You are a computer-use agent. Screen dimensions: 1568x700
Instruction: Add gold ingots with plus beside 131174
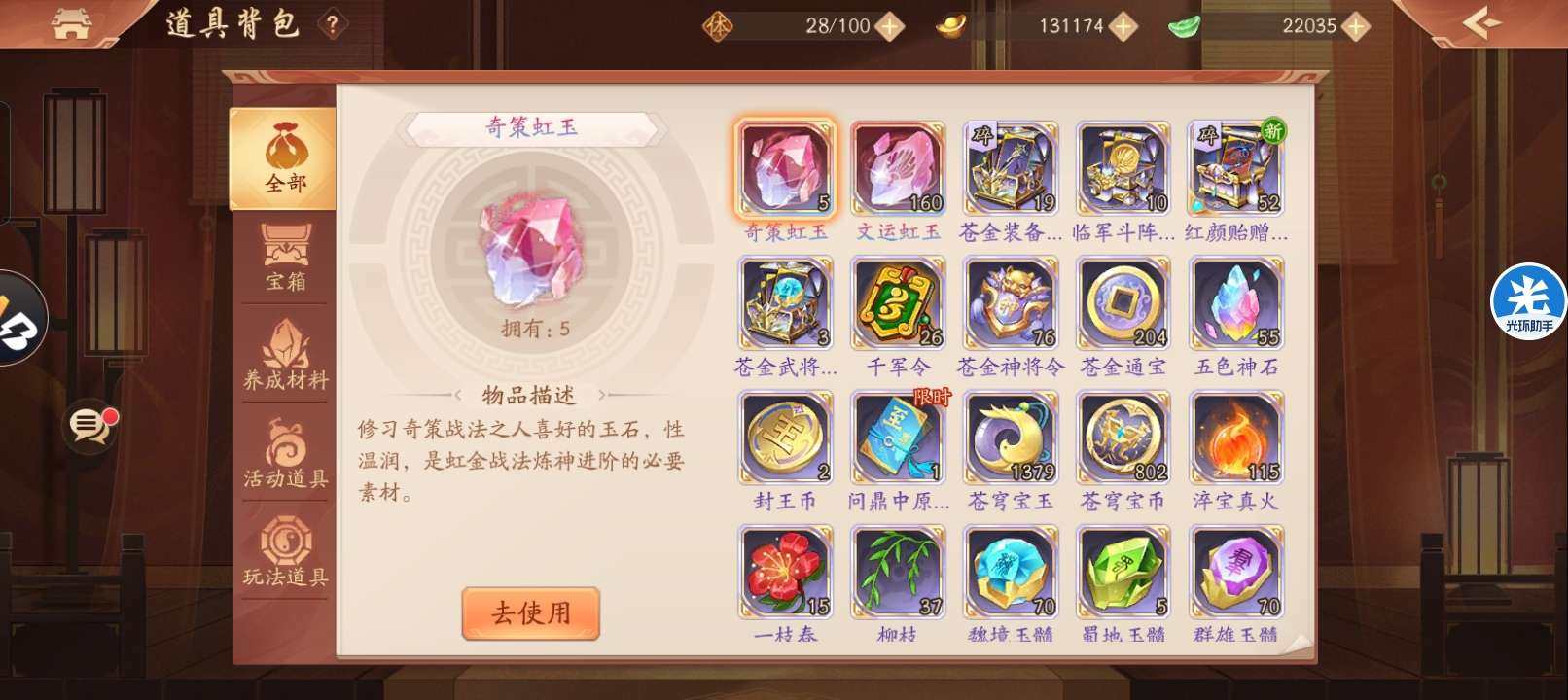[1123, 26]
